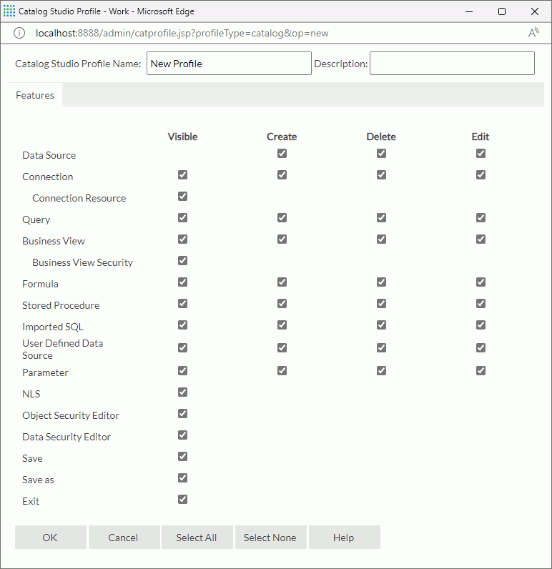Screen dimensions: 552x569
Task: Toggle Imported SQL Edit checkbox
Action: (x=481, y=325)
